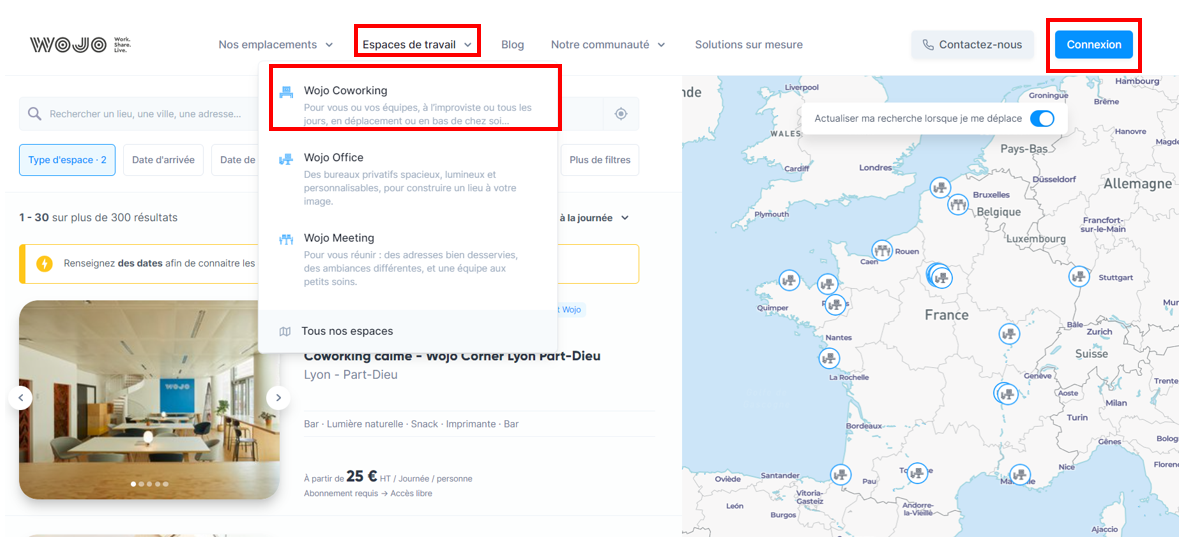This screenshot has width=1200, height=557.
Task: Collapse Espaces de travail dropdown
Action: tap(417, 44)
